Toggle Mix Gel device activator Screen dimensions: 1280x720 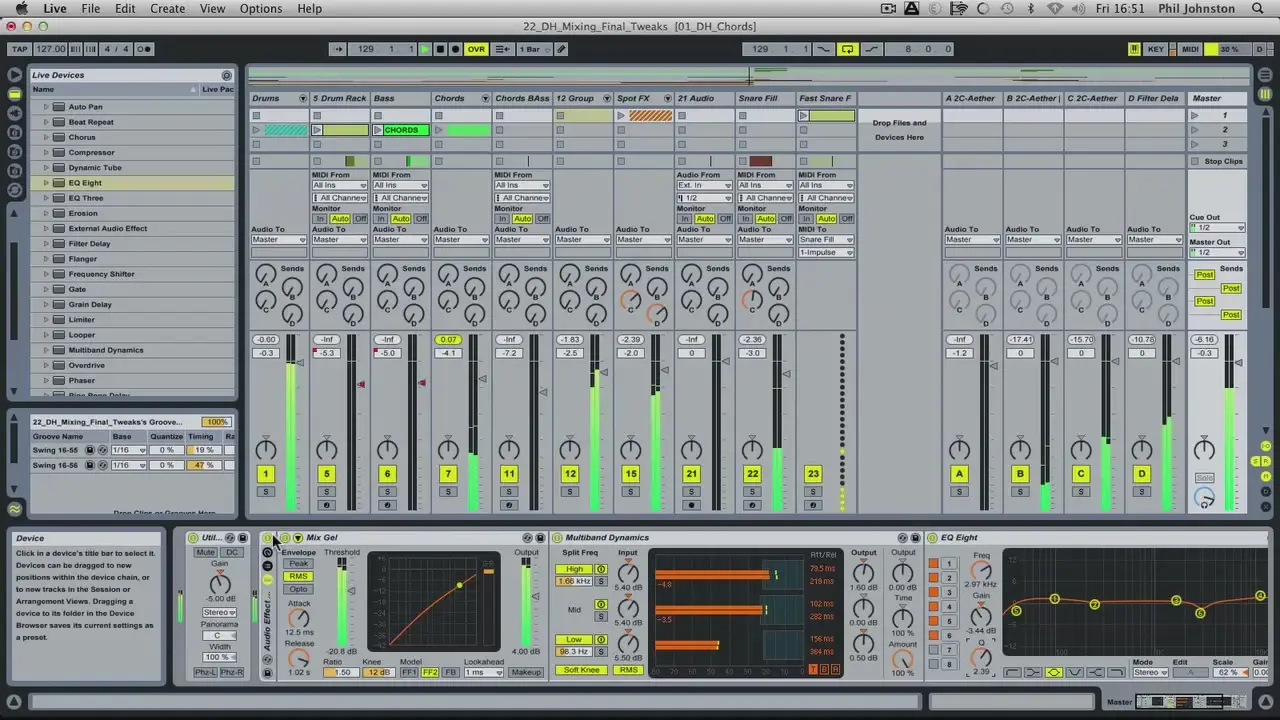click(284, 538)
